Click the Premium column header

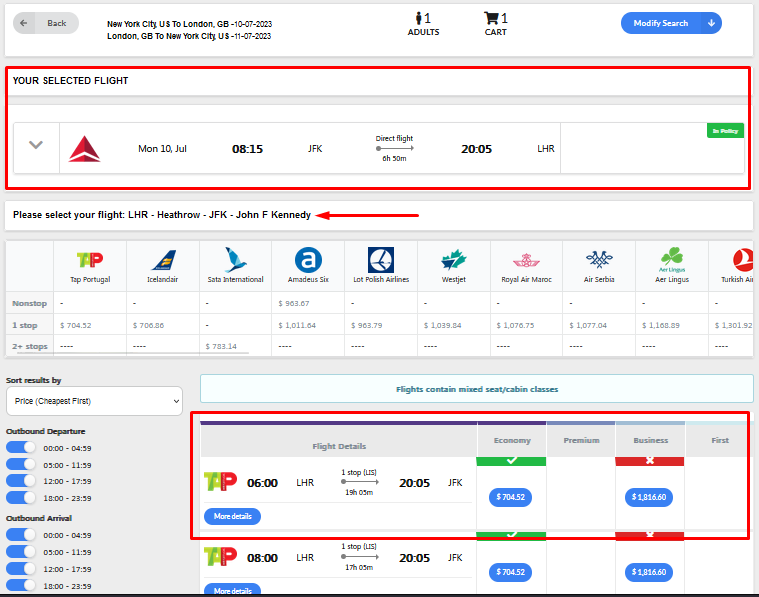[x=581, y=441]
